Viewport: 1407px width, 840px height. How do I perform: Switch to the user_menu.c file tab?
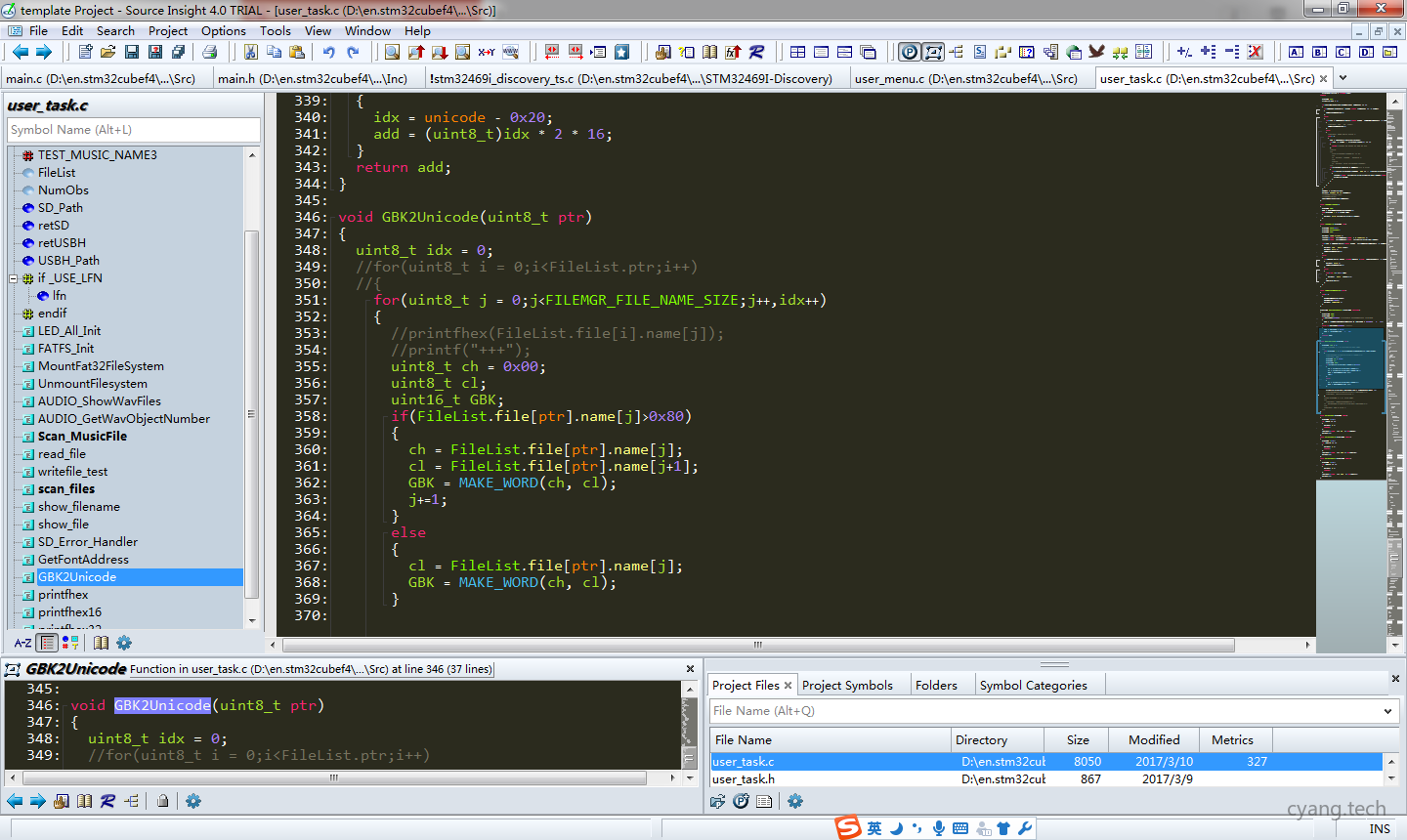click(x=965, y=78)
